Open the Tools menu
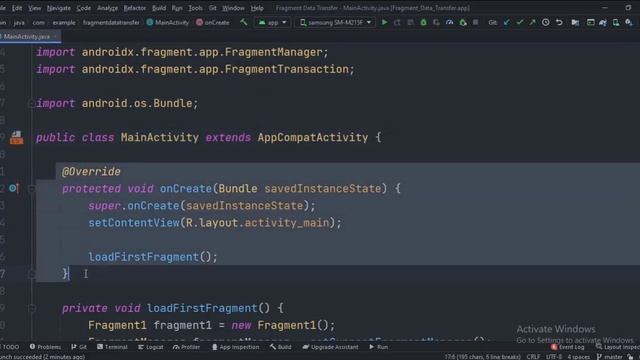This screenshot has height=360, width=640. [x=195, y=8]
